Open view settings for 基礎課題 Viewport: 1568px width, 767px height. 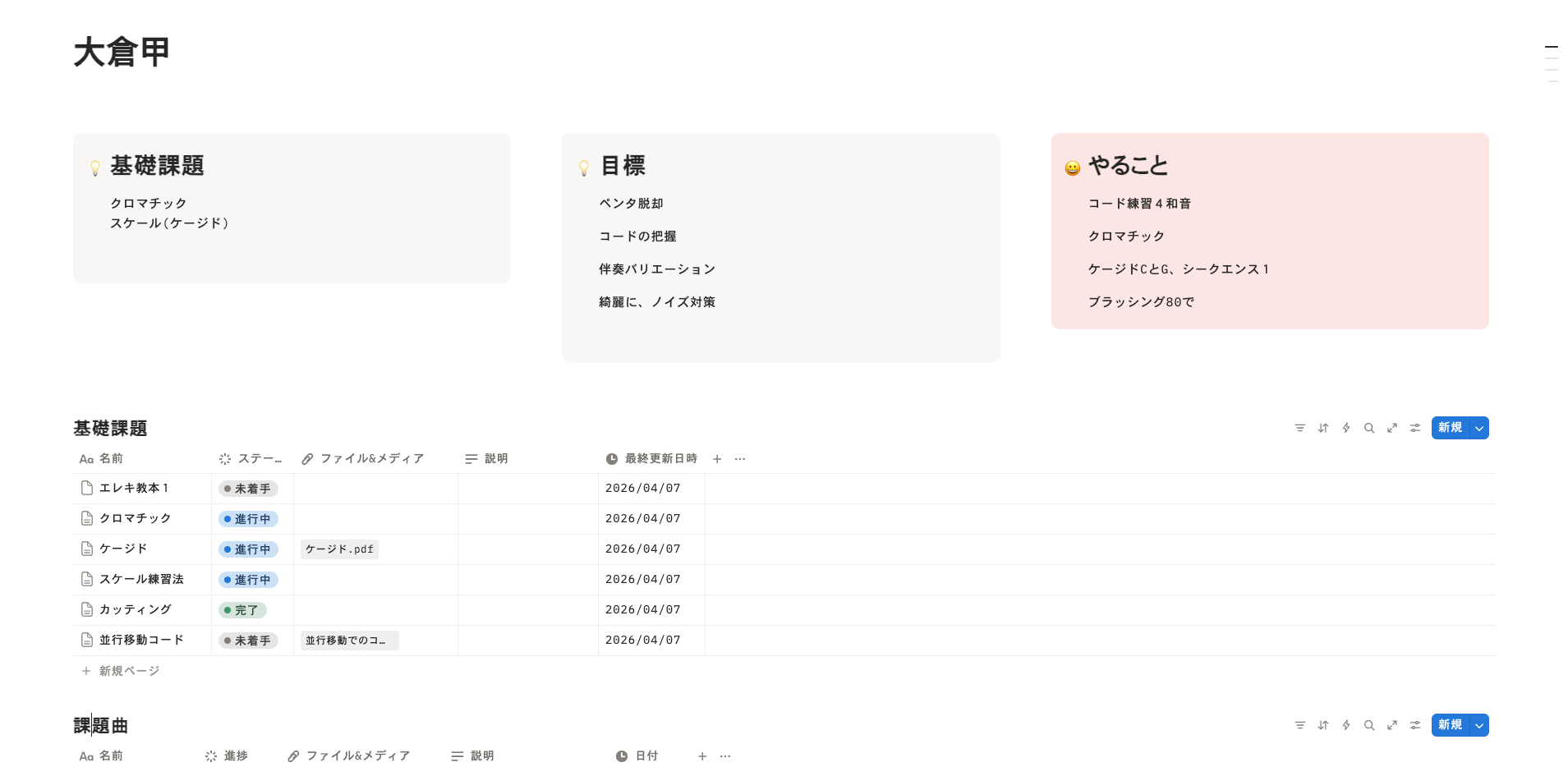click(x=1415, y=428)
